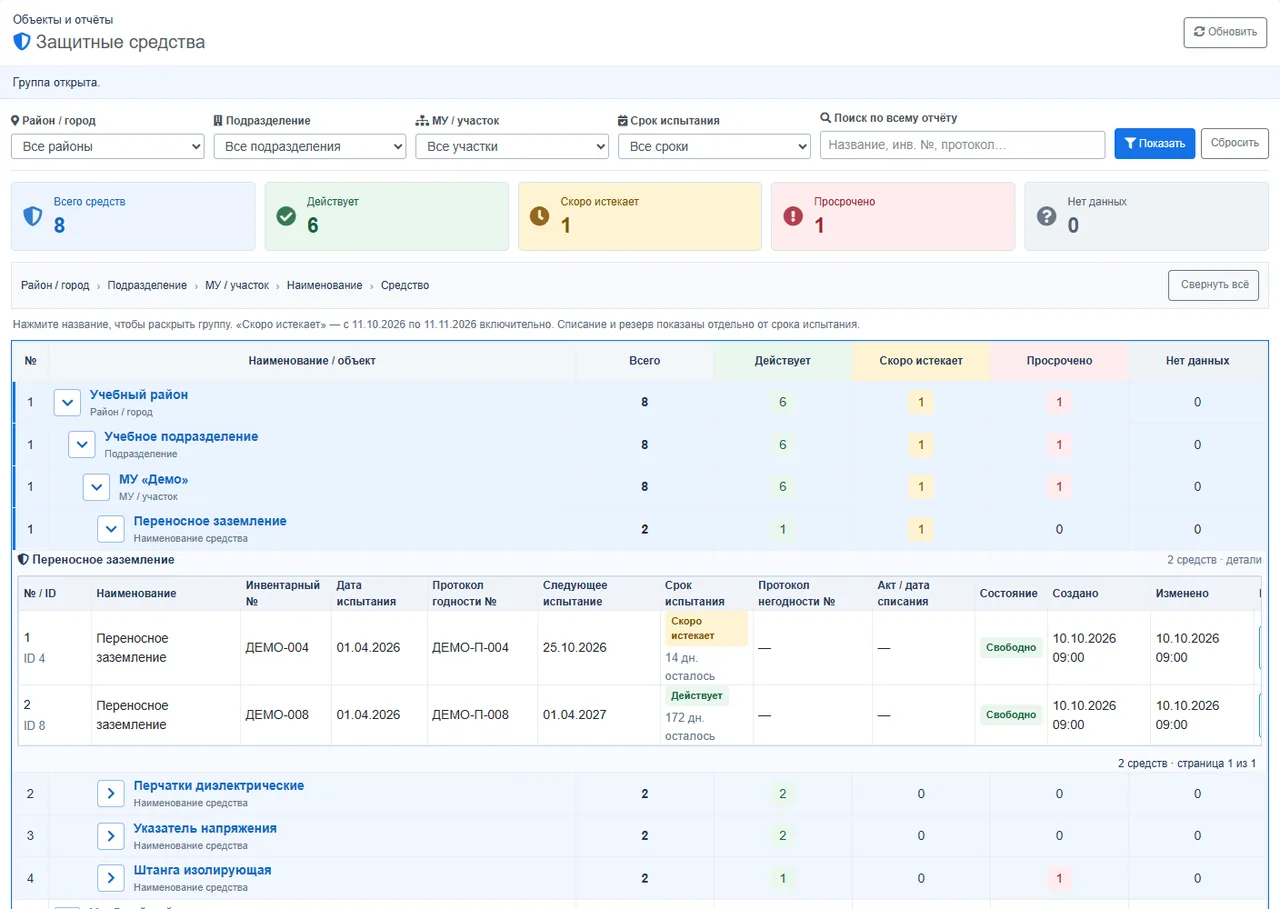The height and width of the screenshot is (909, 1280).
Task: Click the «Свободно» badge in the ДЕМО-008 row
Action: 1011,715
